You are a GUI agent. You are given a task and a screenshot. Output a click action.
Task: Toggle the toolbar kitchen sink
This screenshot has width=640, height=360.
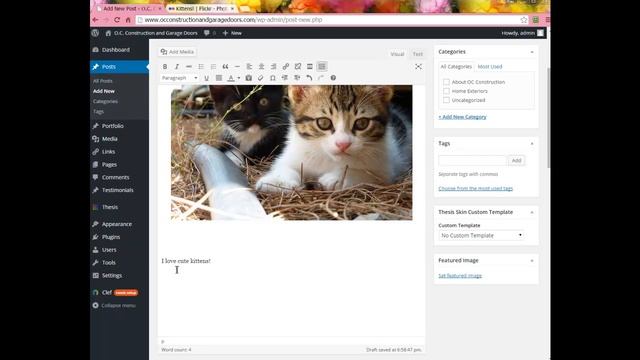pyautogui.click(x=322, y=67)
